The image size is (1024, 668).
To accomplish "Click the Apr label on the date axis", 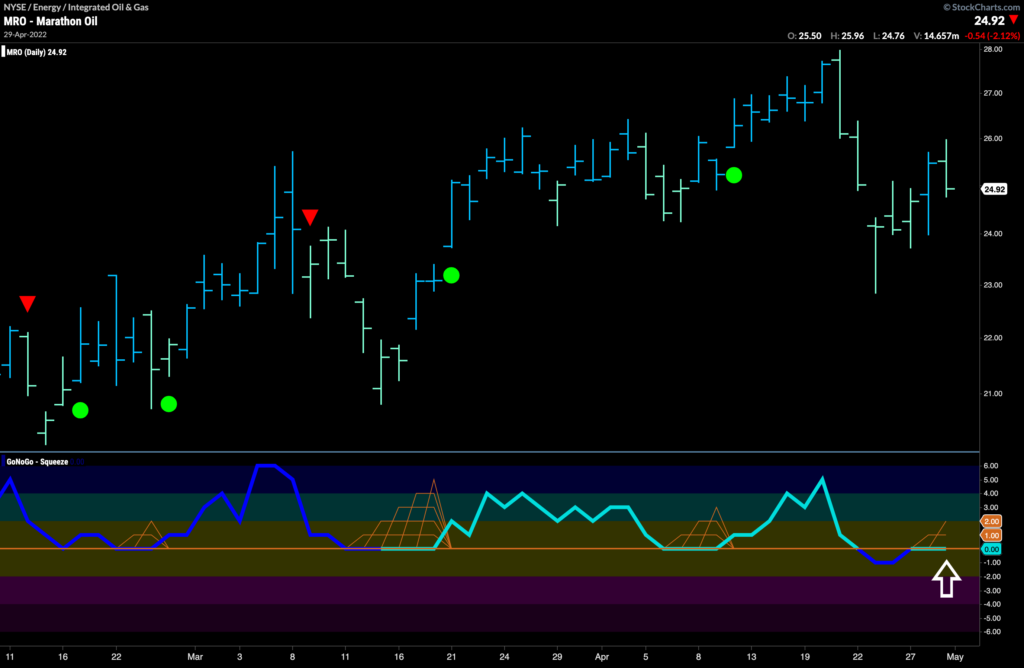I will coord(601,657).
